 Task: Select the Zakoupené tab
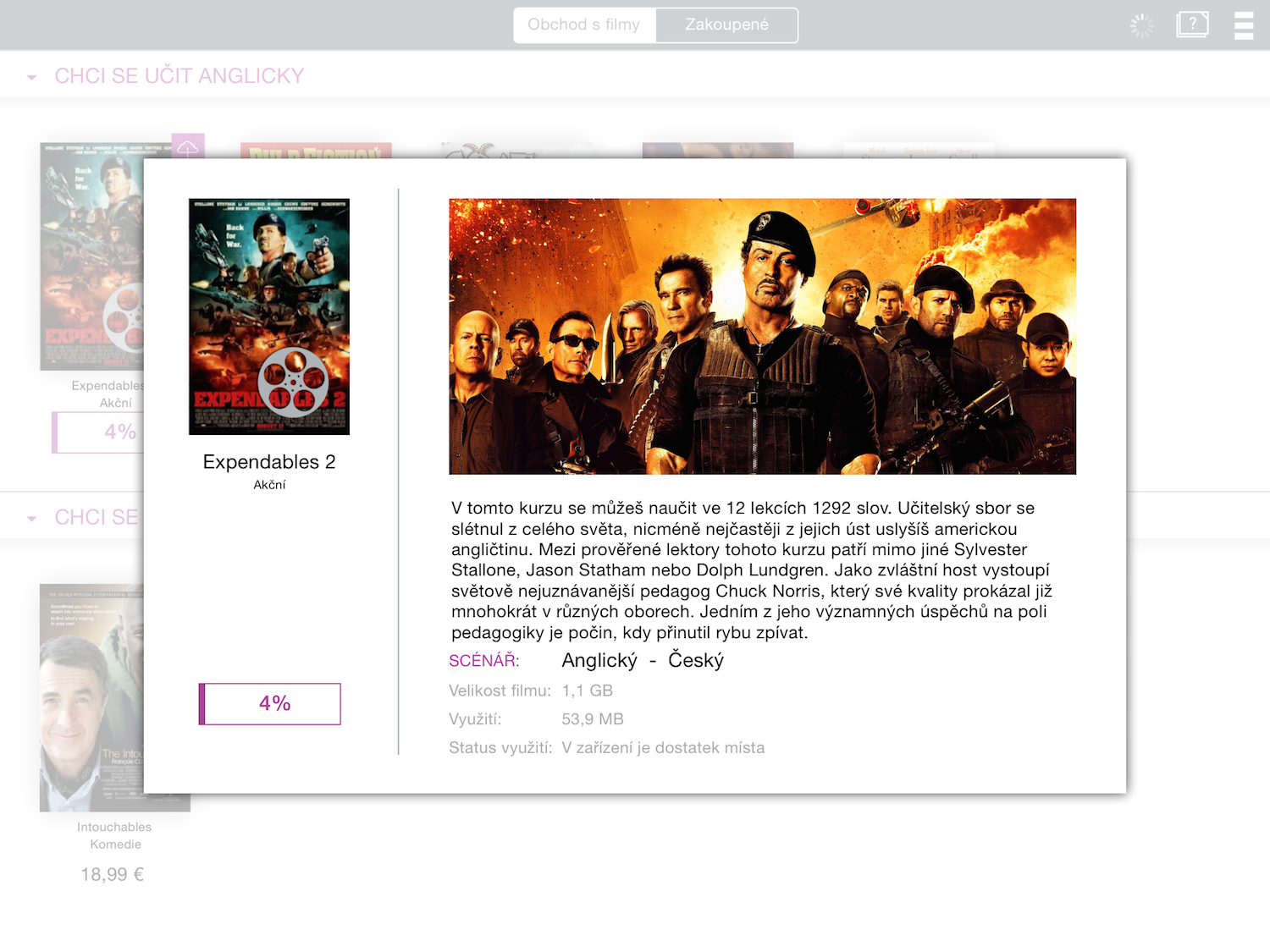tap(726, 25)
